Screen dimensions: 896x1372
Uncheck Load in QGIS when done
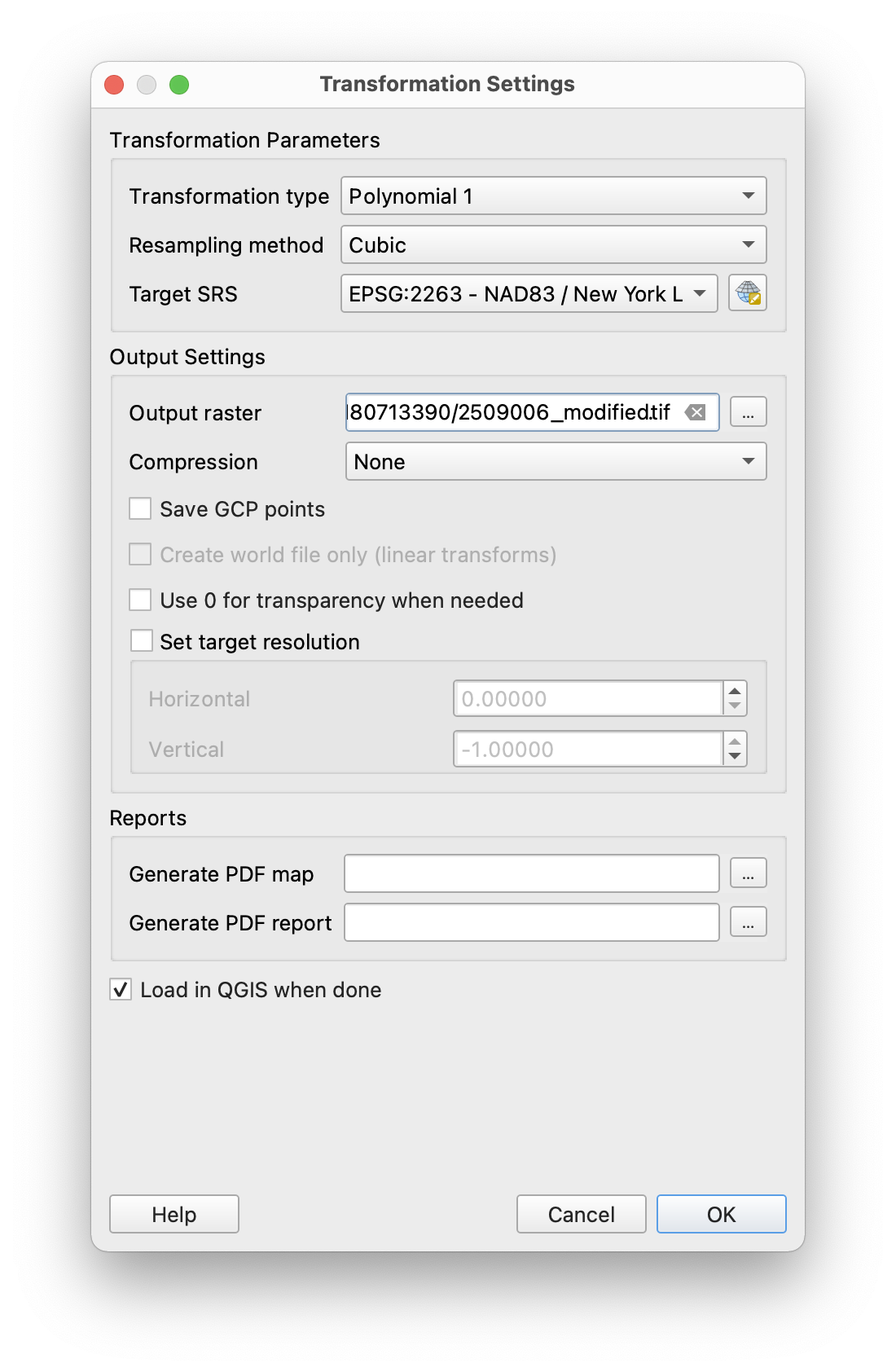121,990
